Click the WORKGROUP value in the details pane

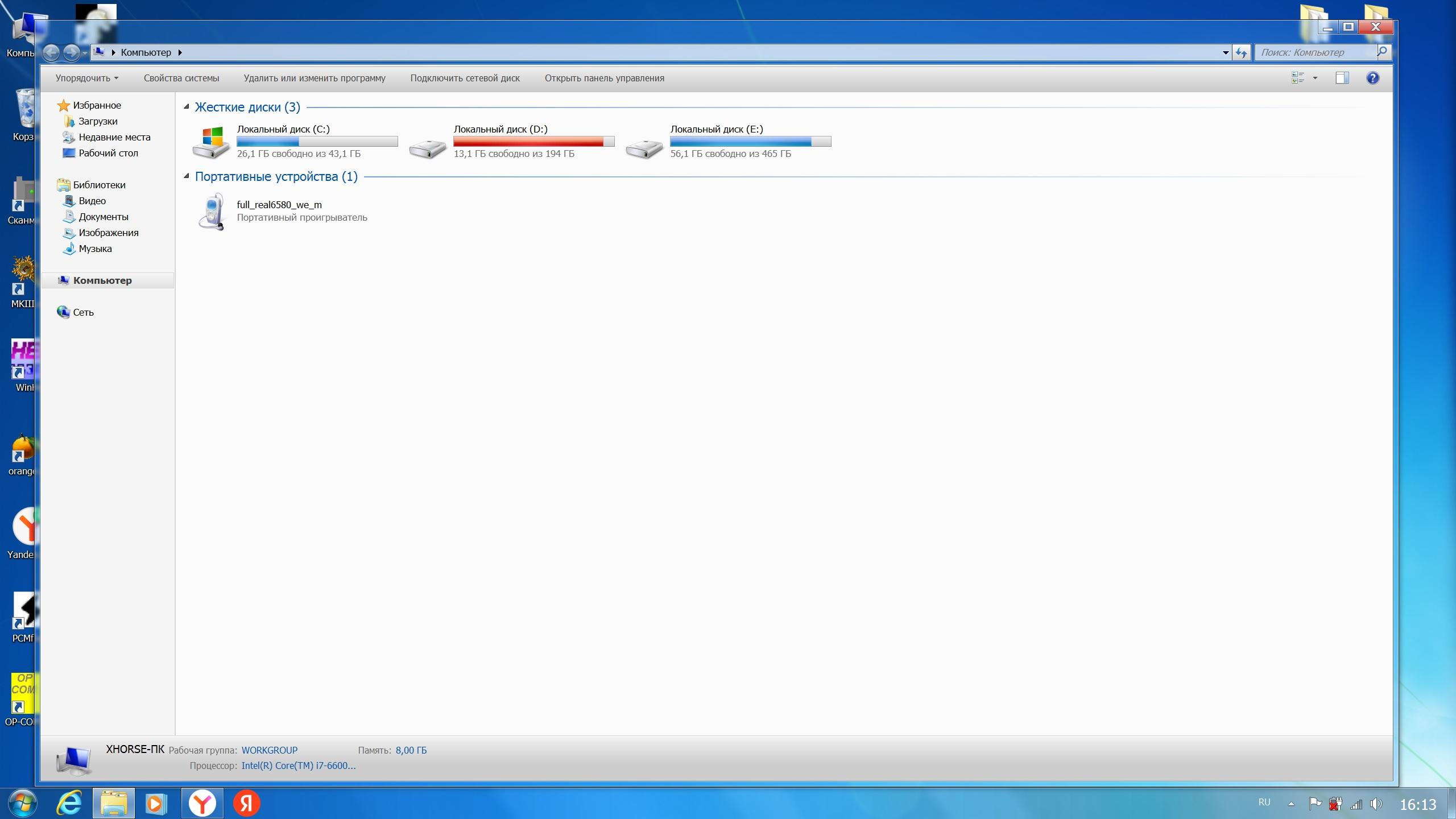[270, 750]
